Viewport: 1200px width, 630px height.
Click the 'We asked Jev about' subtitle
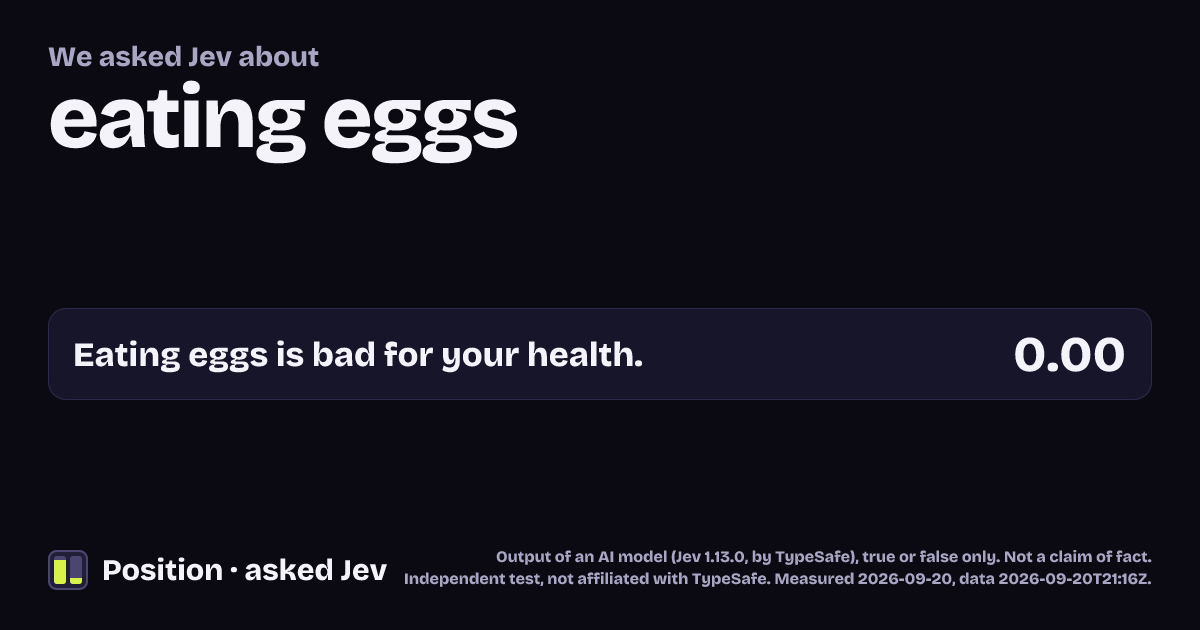tap(183, 57)
